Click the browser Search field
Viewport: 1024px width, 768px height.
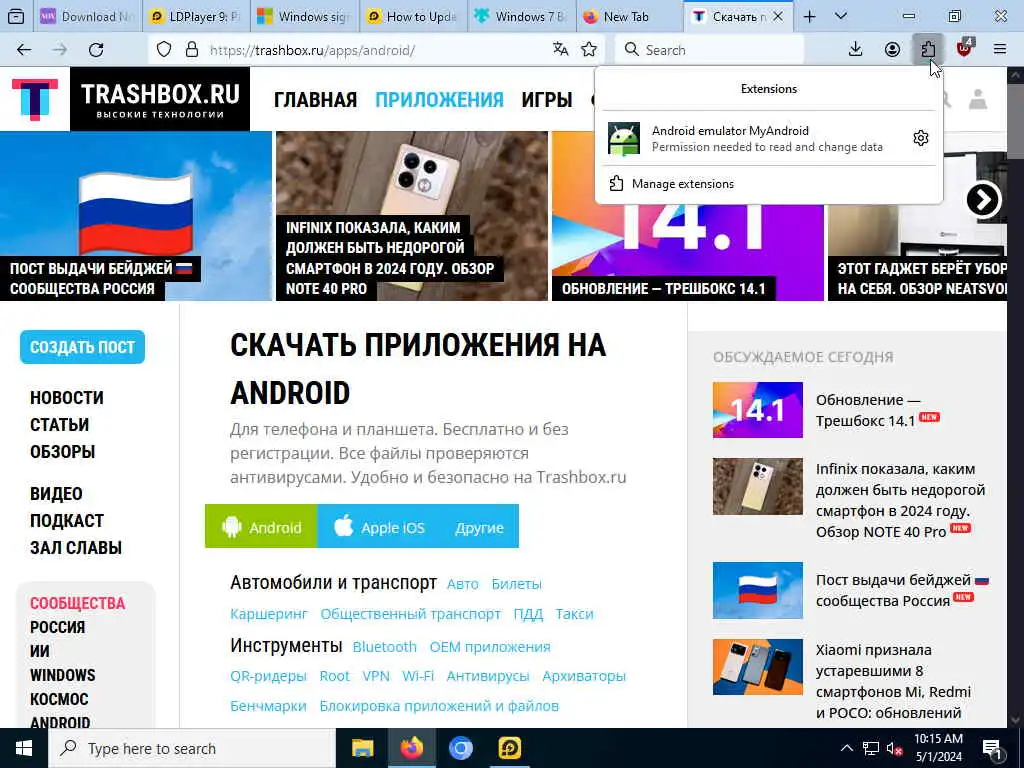[x=709, y=50]
